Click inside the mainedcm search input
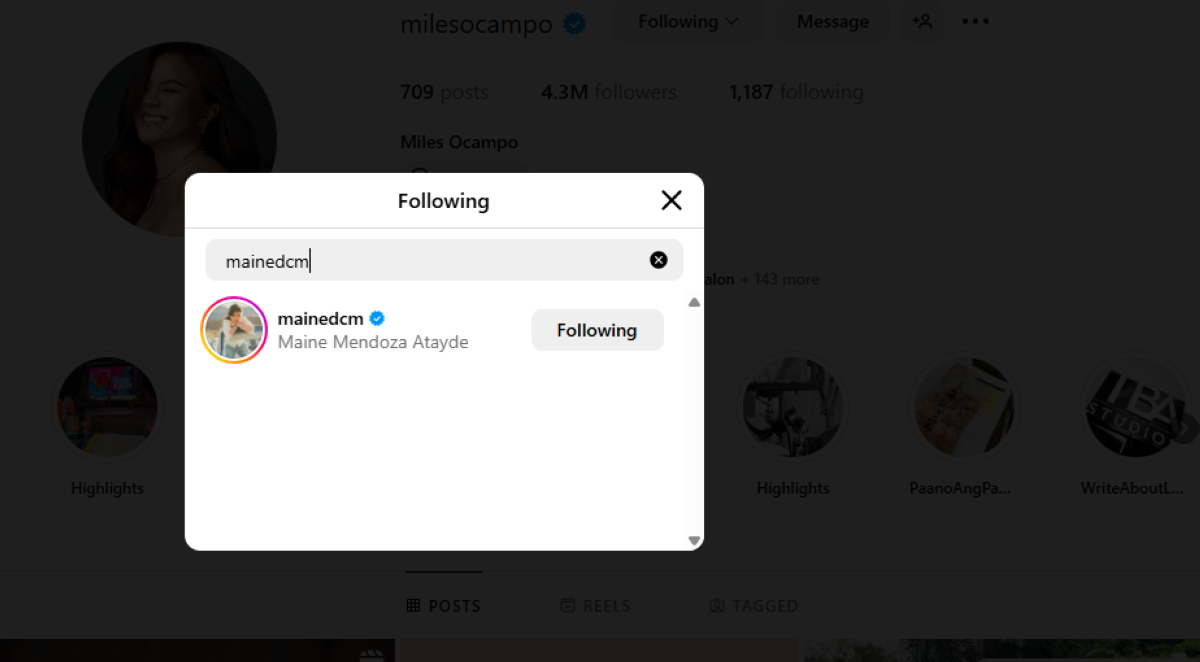 pos(400,259)
